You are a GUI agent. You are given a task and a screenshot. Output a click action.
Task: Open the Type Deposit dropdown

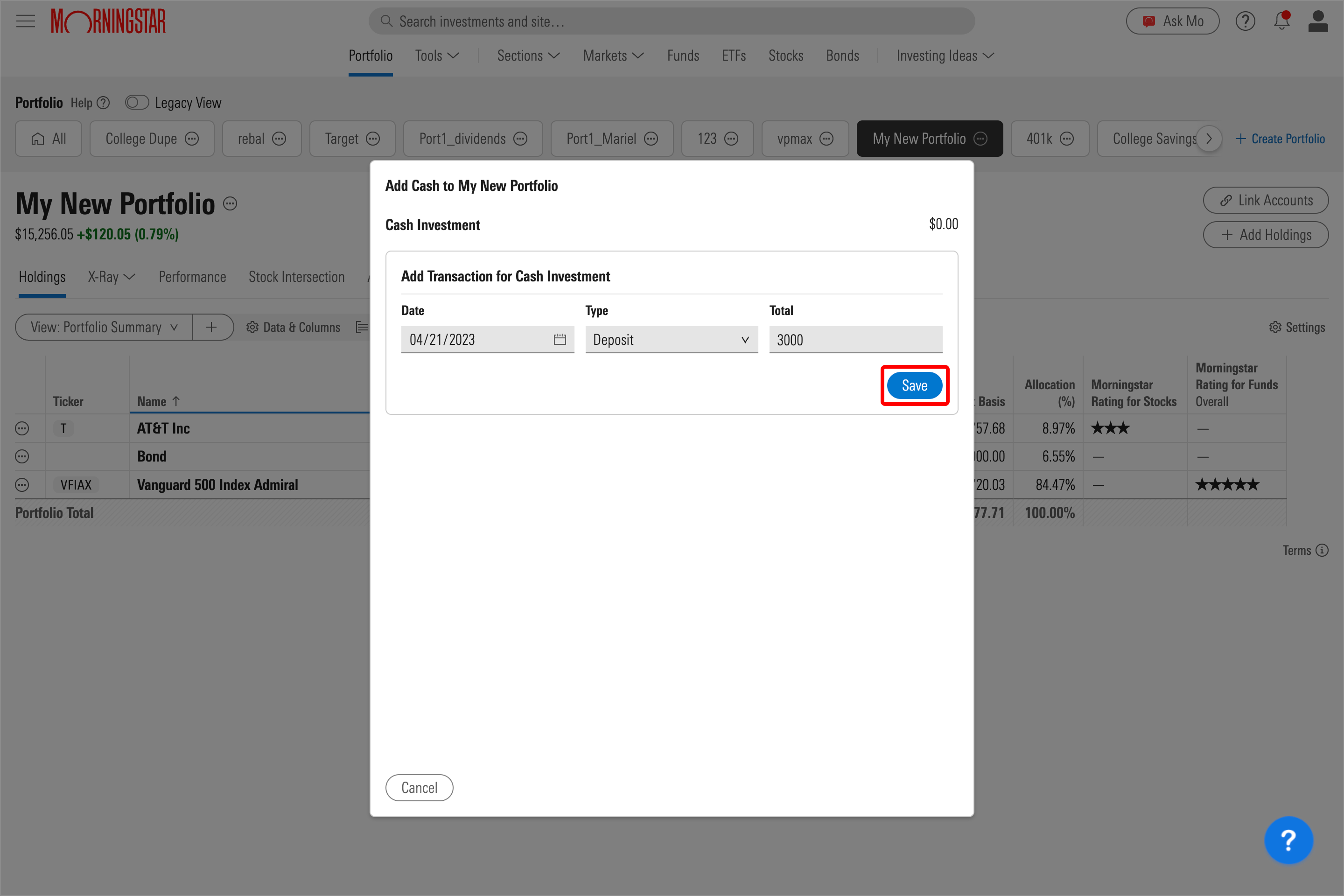coord(672,339)
